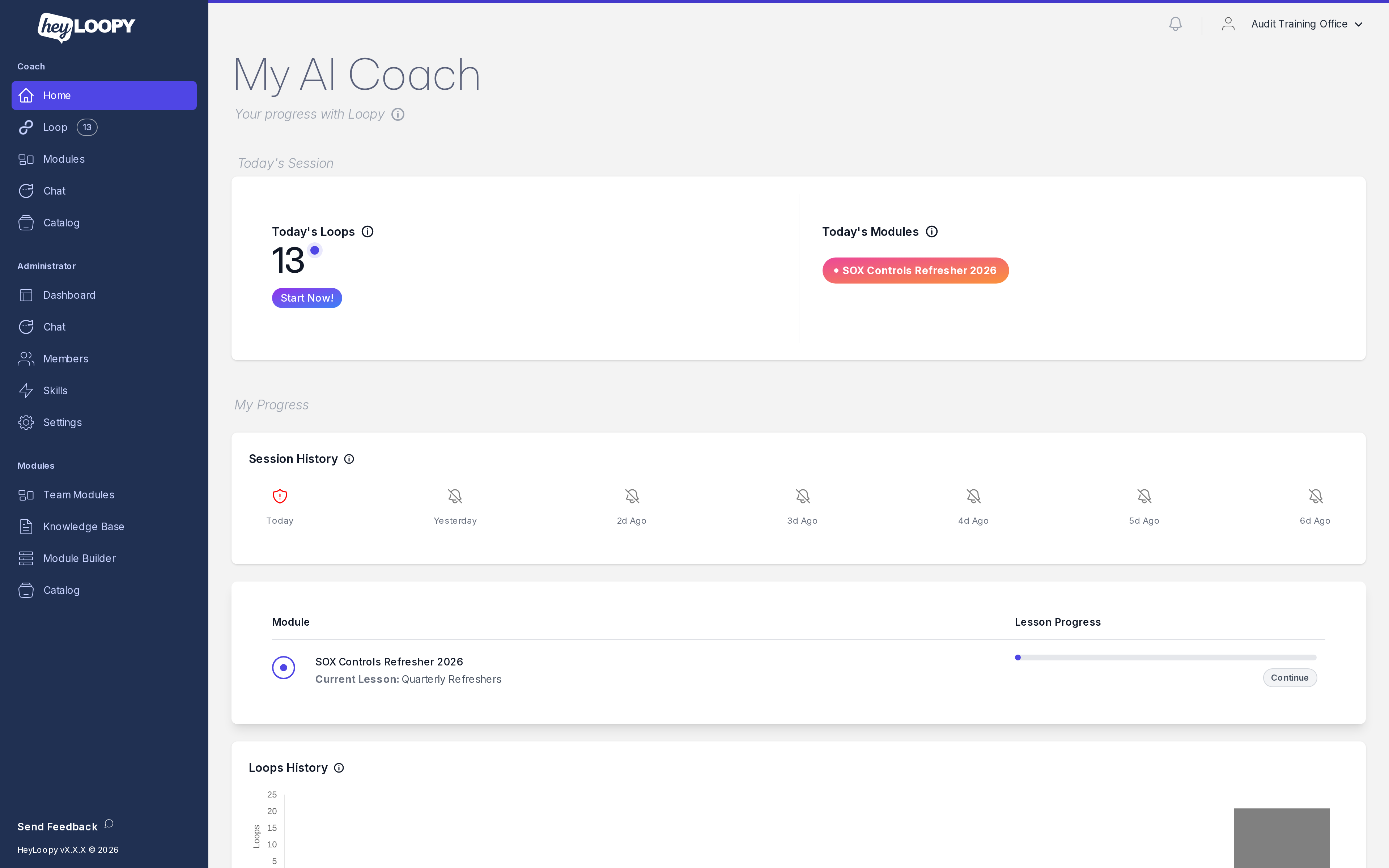Open Administrator Settings
1389x868 pixels.
104,422
